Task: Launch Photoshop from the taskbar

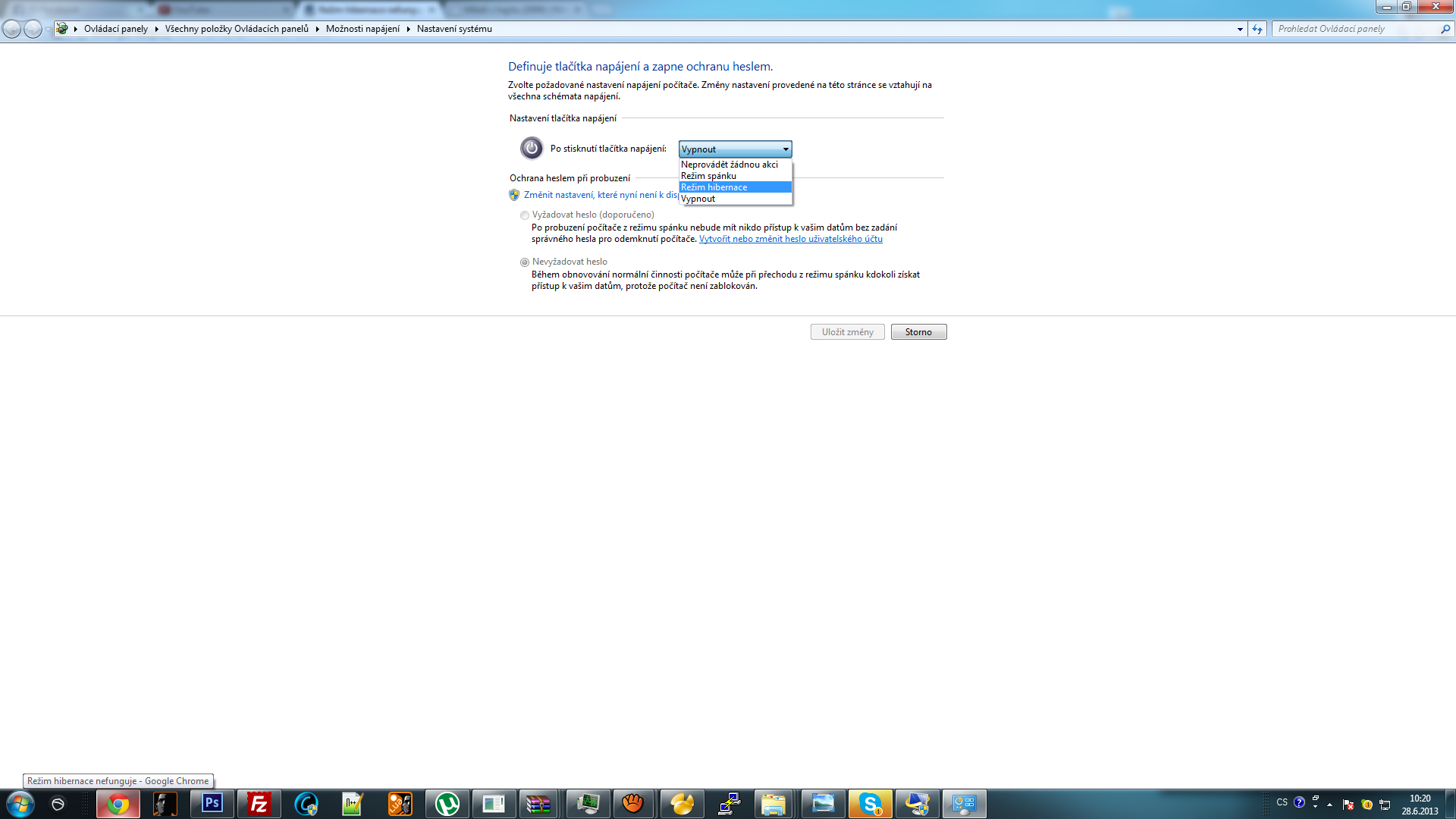Action: tap(212, 803)
